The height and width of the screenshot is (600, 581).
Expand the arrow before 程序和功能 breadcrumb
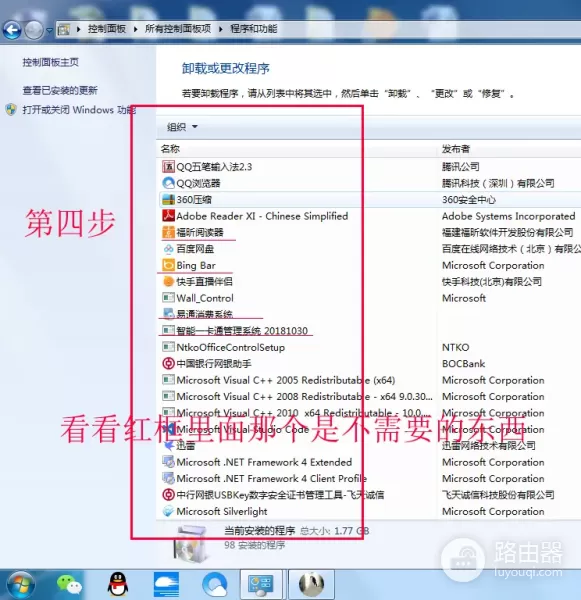pos(221,29)
